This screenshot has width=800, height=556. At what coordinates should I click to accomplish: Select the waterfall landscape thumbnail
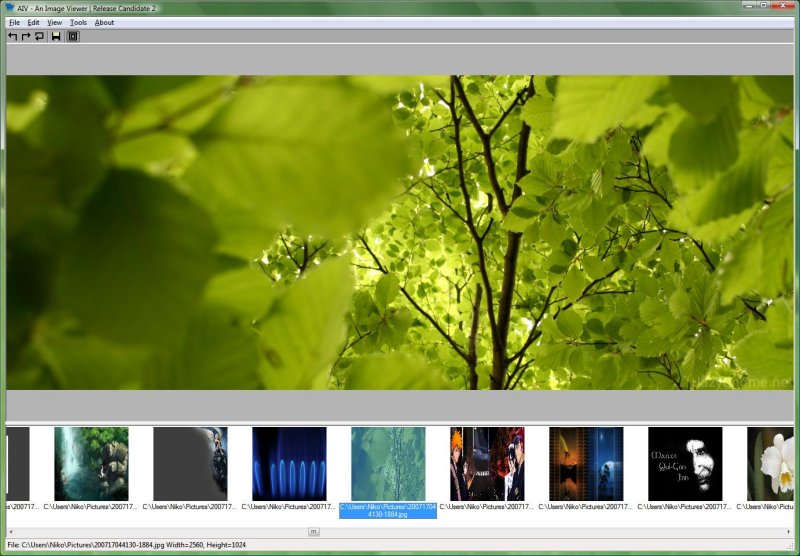(91, 464)
